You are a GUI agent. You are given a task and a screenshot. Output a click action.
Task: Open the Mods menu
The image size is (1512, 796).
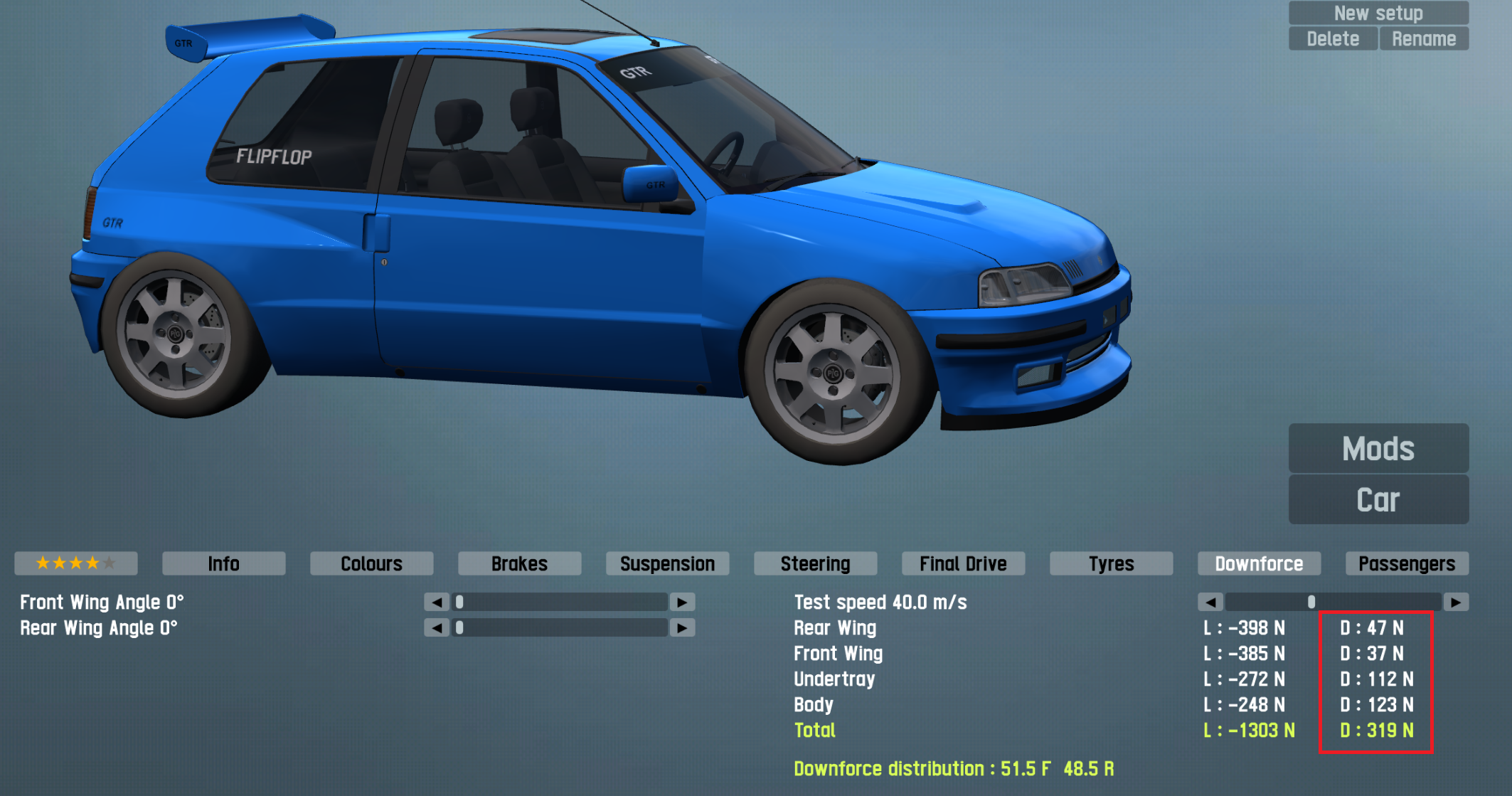[x=1378, y=448]
